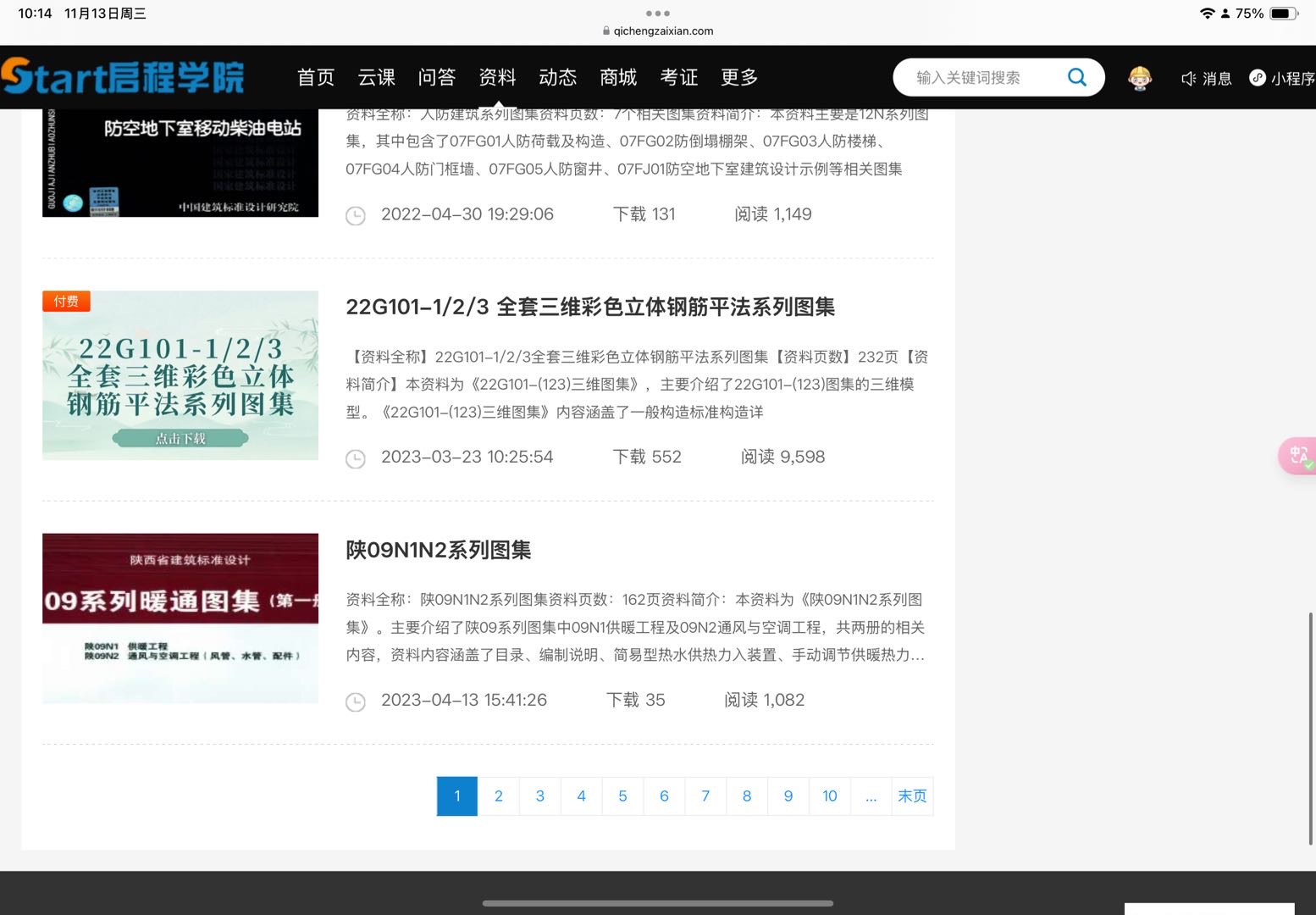The width and height of the screenshot is (1316, 915).
Task: Jump to 末页 last page
Action: click(913, 796)
